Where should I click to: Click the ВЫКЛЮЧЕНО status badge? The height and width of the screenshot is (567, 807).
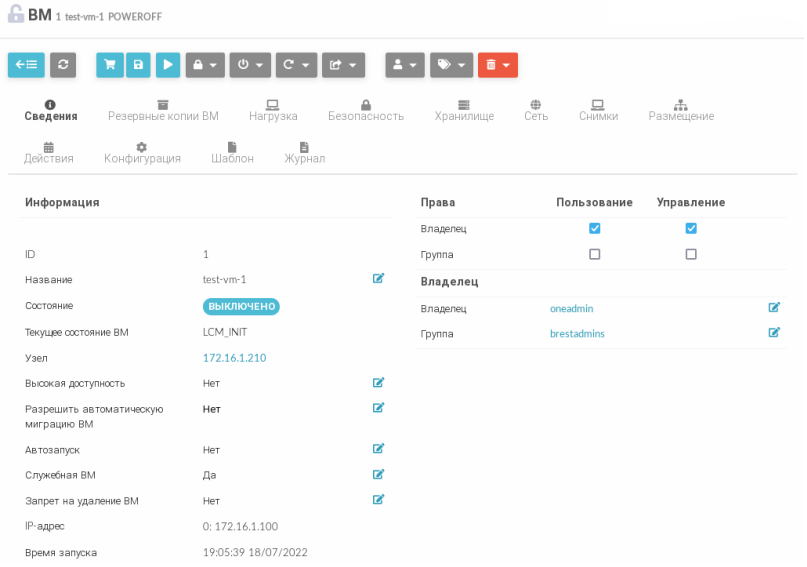point(241,306)
